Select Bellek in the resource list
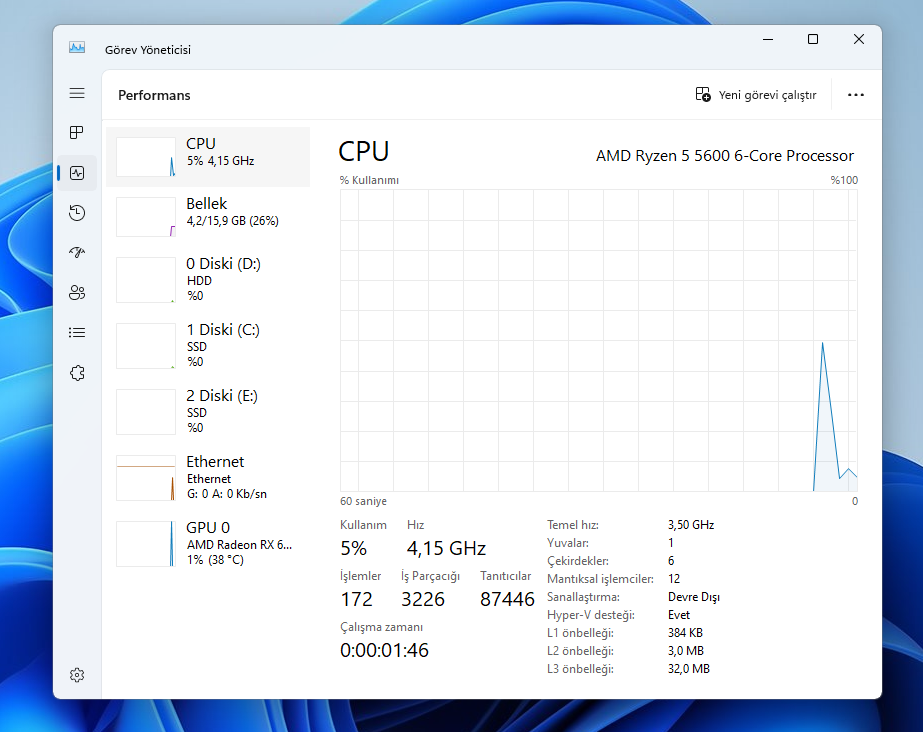This screenshot has height=732, width=923. point(208,217)
